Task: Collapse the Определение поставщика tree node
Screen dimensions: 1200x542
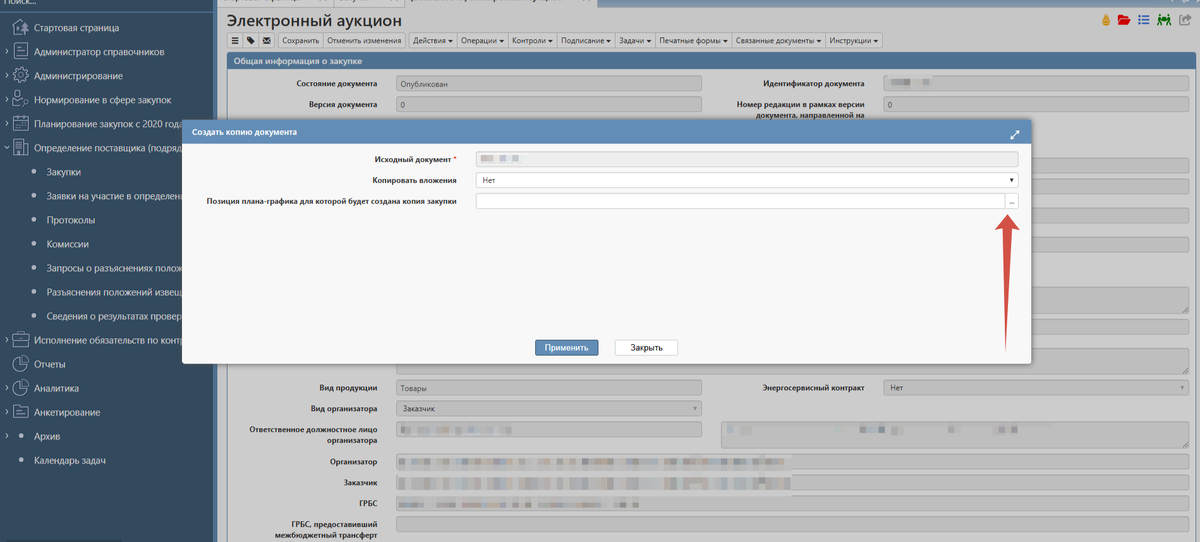Action: coord(7,148)
